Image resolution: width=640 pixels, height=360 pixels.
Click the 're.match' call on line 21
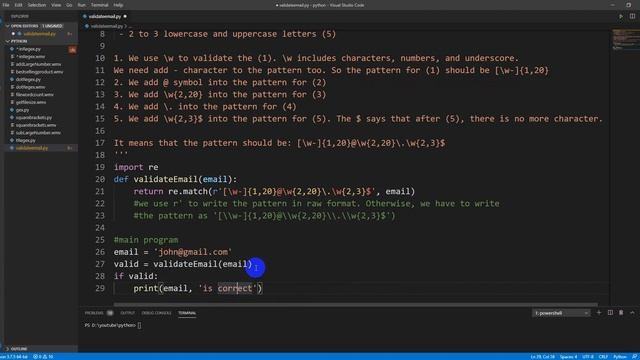coord(188,191)
